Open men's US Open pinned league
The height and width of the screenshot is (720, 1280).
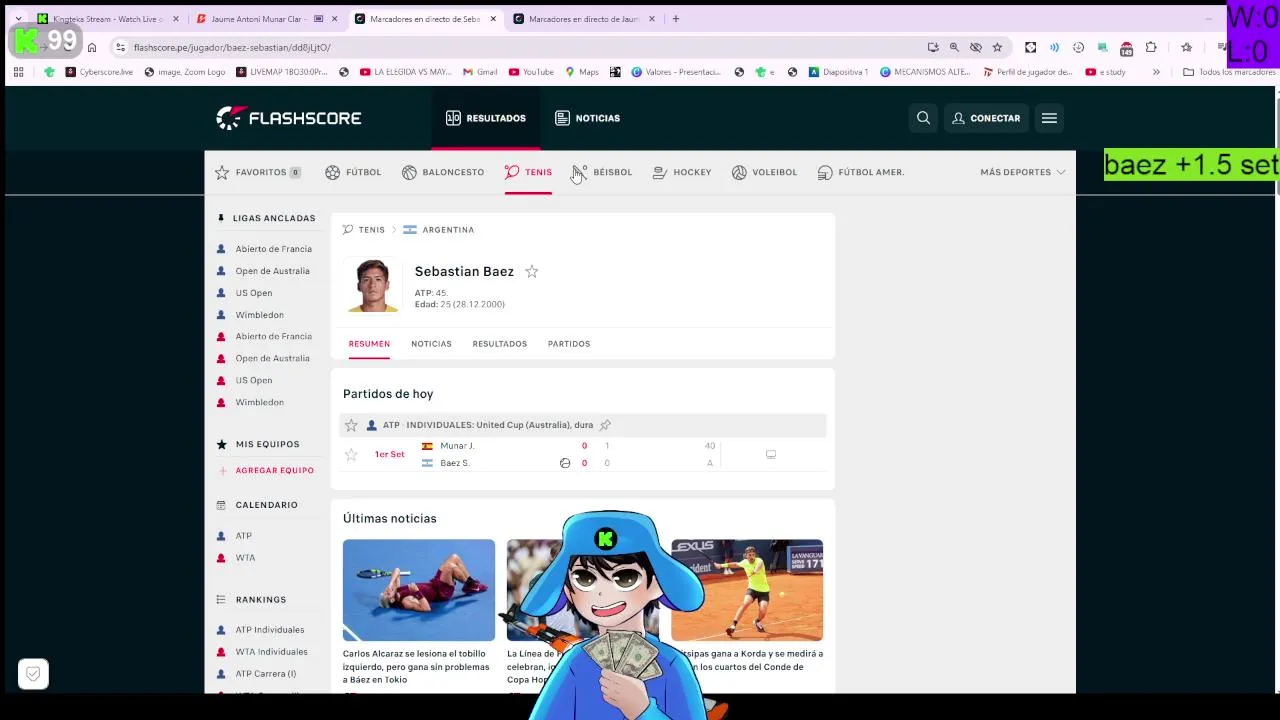253,293
